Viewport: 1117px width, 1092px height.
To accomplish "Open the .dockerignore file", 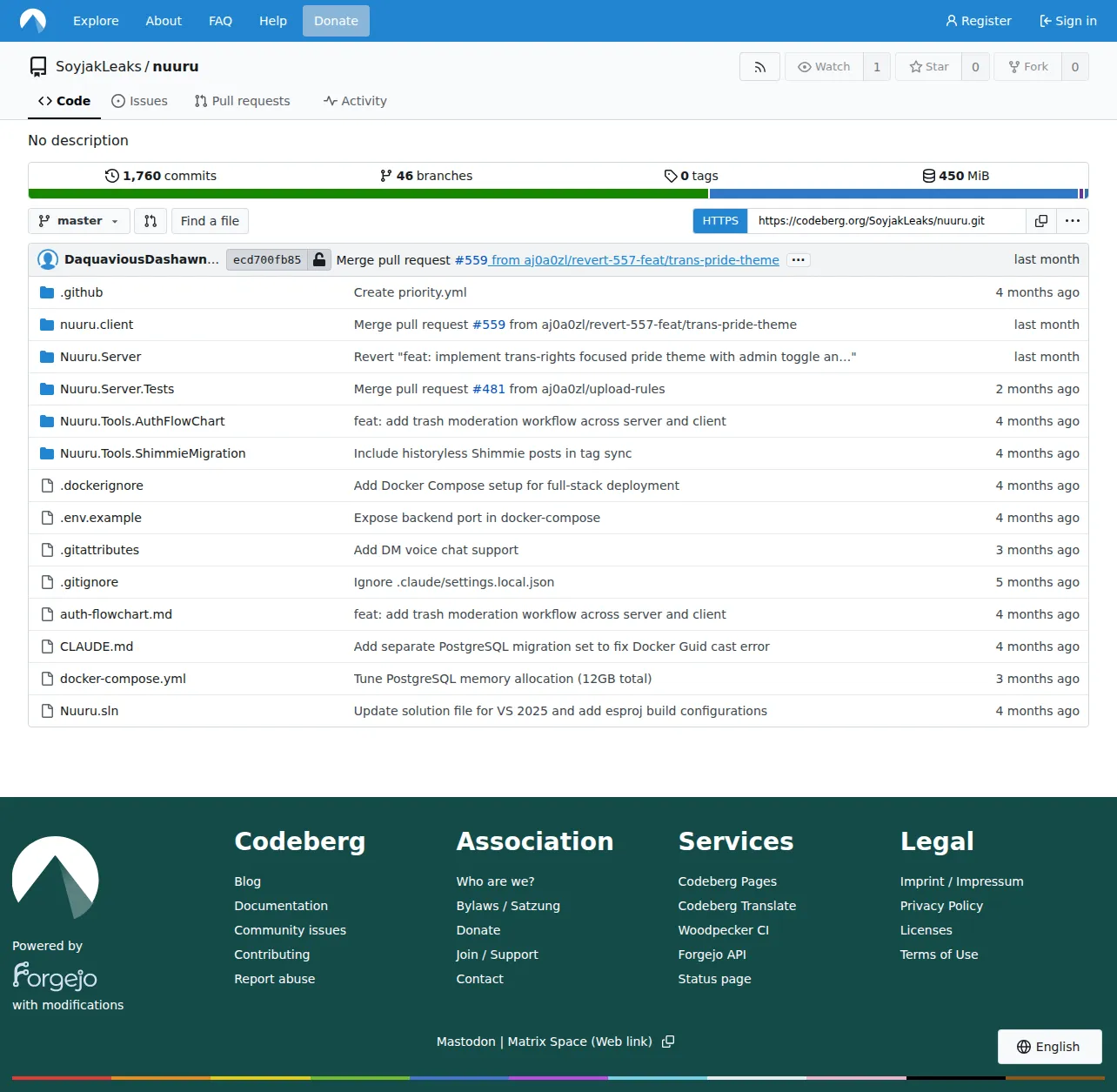I will point(102,486).
